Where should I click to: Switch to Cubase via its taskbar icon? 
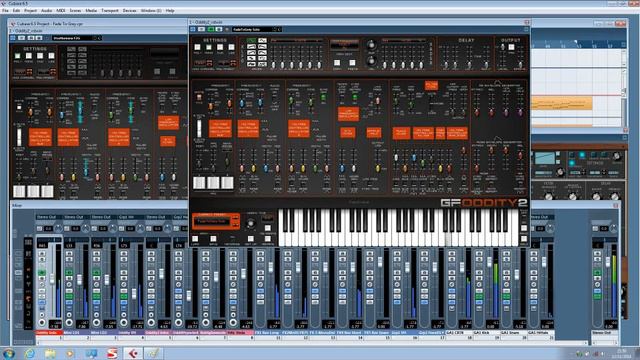point(133,353)
